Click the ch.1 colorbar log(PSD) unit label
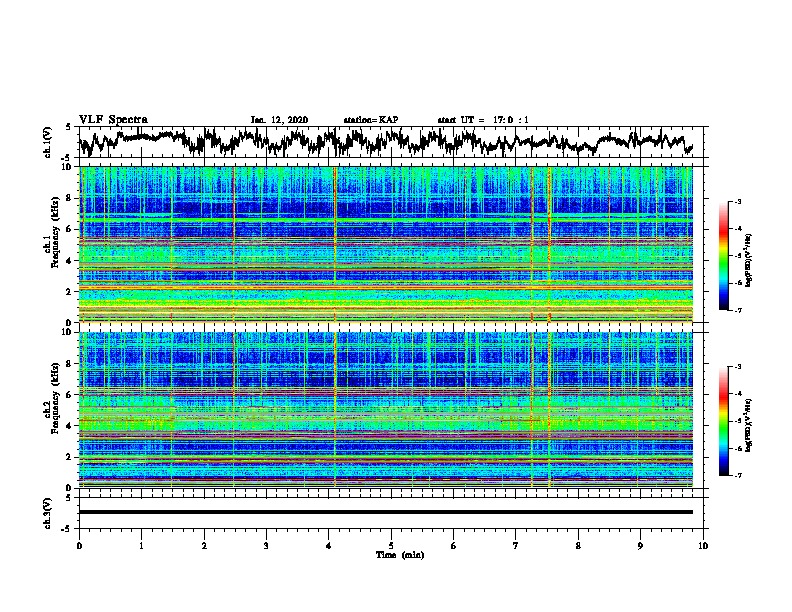Image resolution: width=792 pixels, height=612 pixels. coord(749,260)
